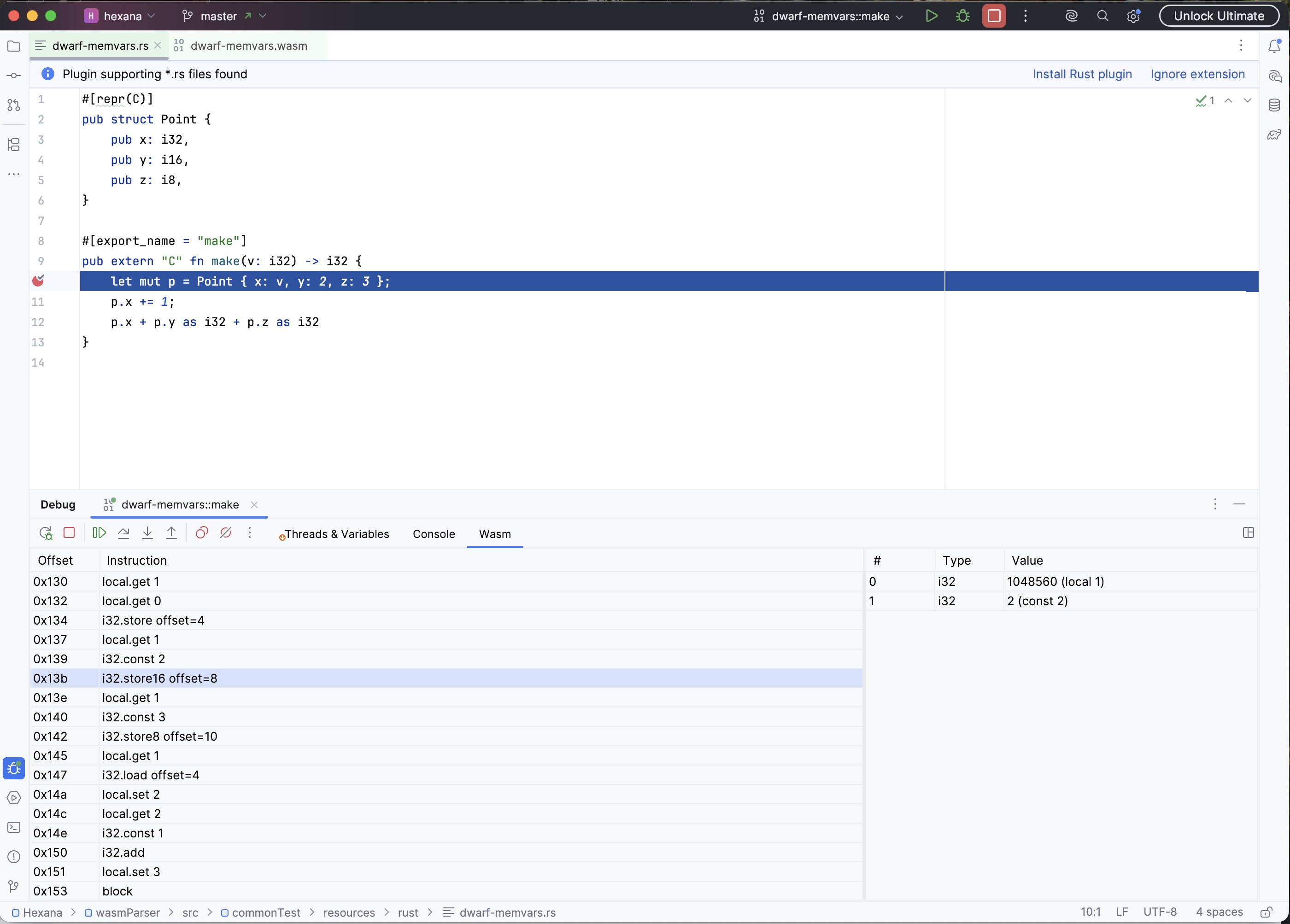
Task: Open the AI Assistant chat icon
Action: coord(1274,76)
